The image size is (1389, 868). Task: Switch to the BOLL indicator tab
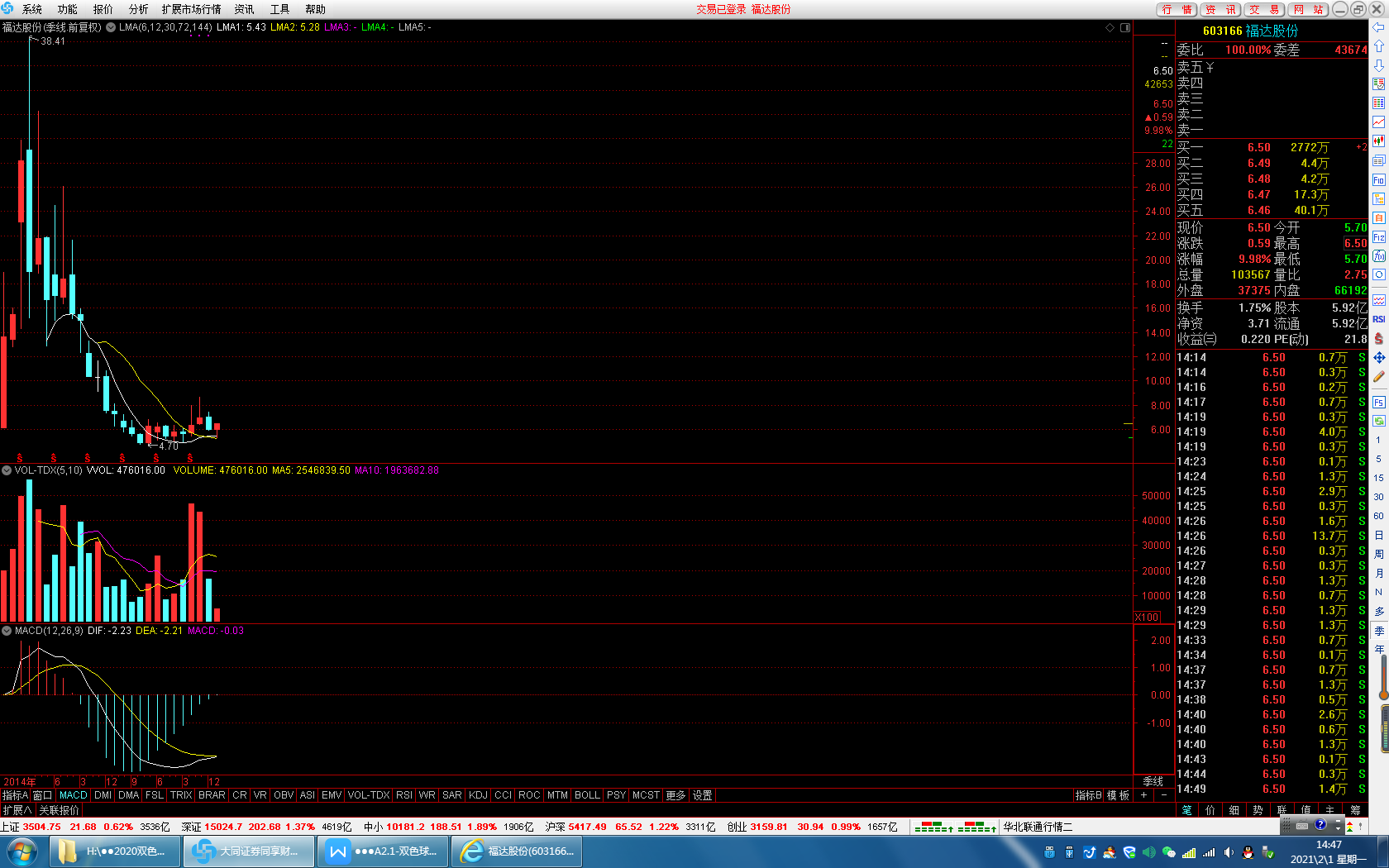[x=587, y=795]
